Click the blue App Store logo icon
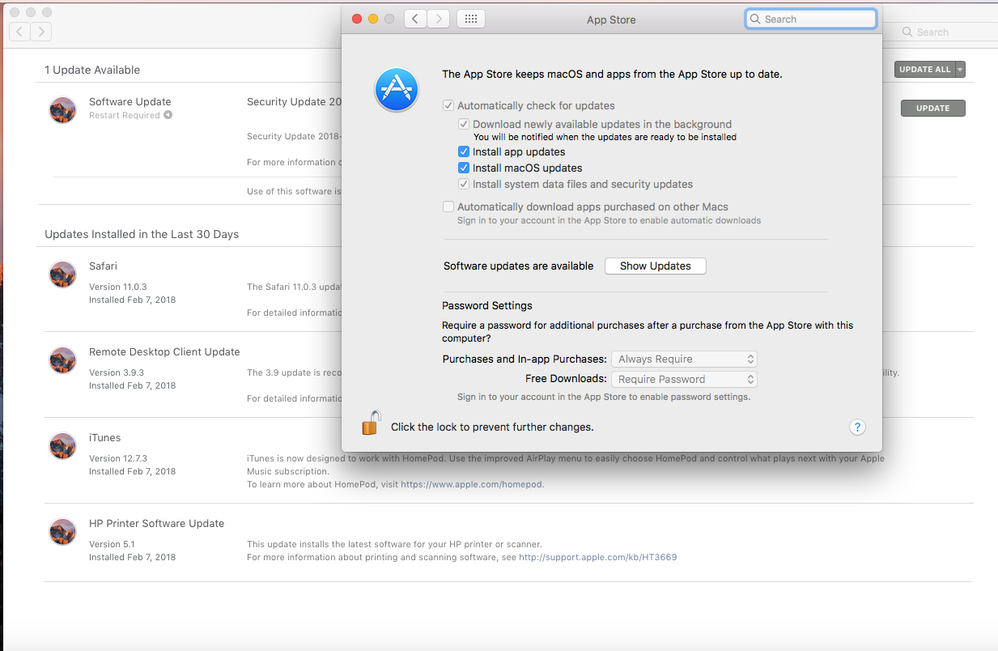Viewport: 998px width, 651px height. click(x=397, y=90)
